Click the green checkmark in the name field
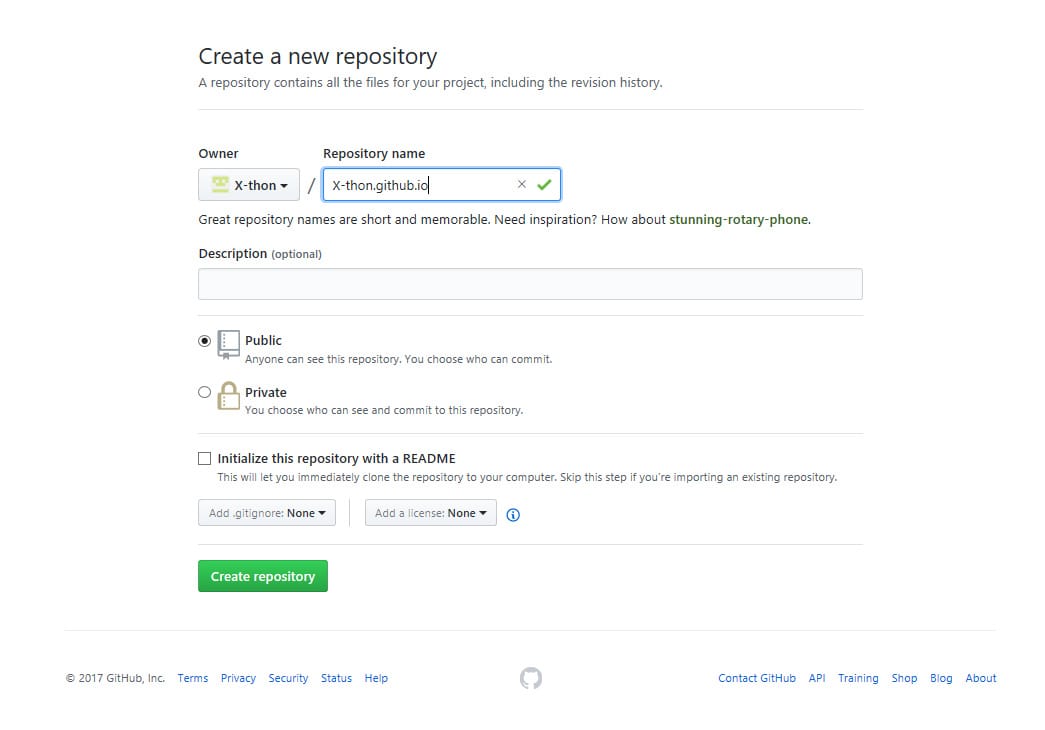 tap(544, 184)
